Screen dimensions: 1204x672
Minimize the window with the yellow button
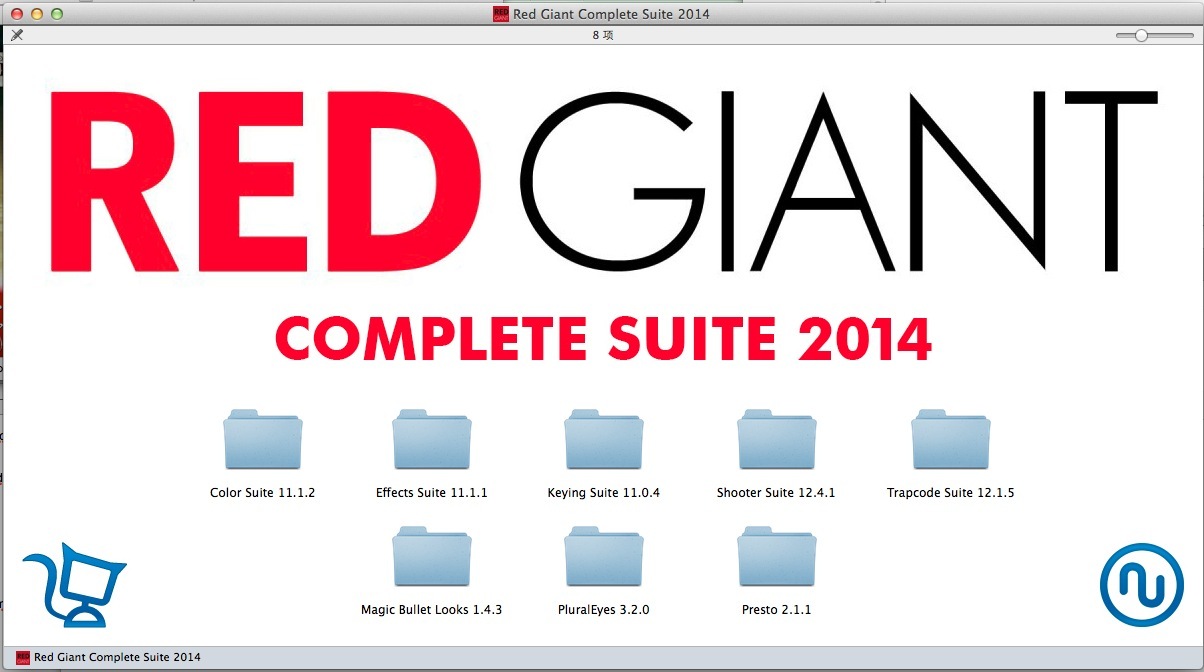click(x=37, y=14)
